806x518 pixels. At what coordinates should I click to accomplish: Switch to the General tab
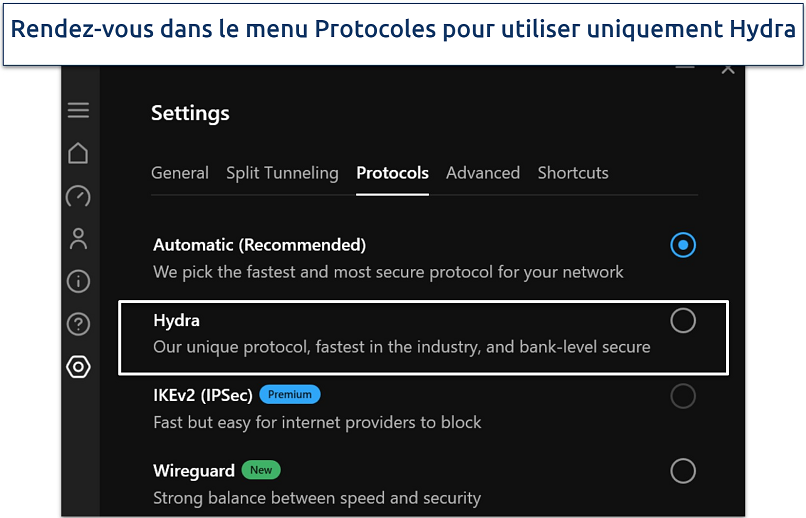tap(180, 173)
